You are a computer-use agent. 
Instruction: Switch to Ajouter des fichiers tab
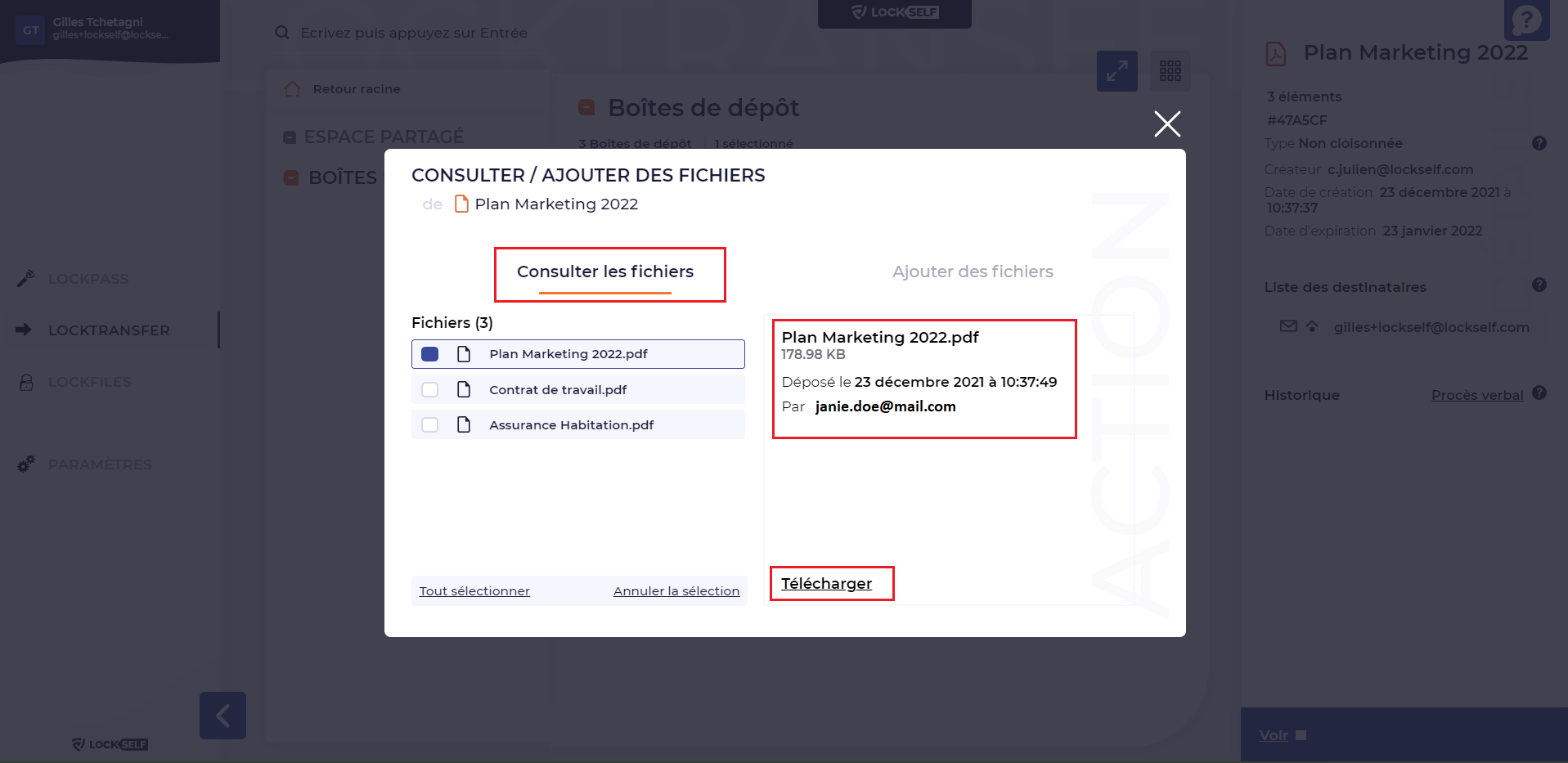[x=973, y=272]
